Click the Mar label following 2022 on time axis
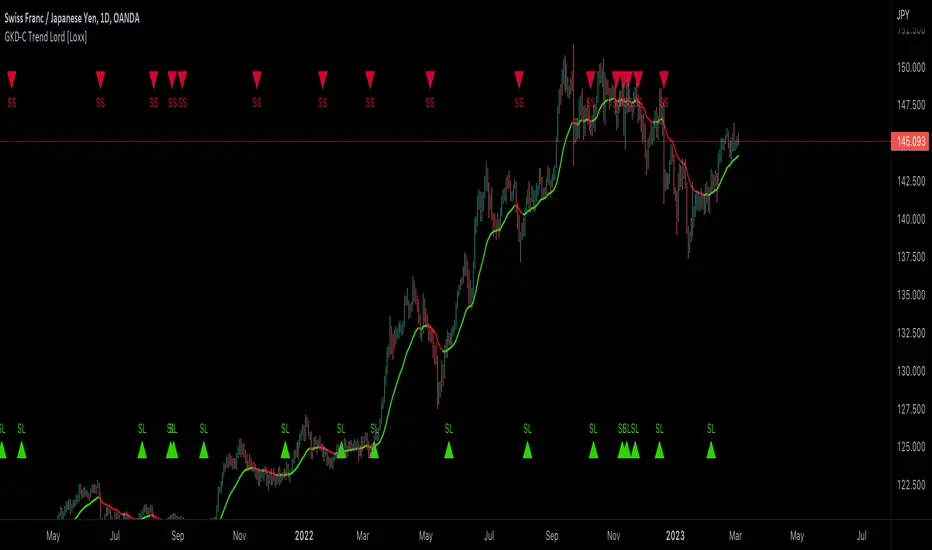This screenshot has width=932, height=550. pos(363,536)
